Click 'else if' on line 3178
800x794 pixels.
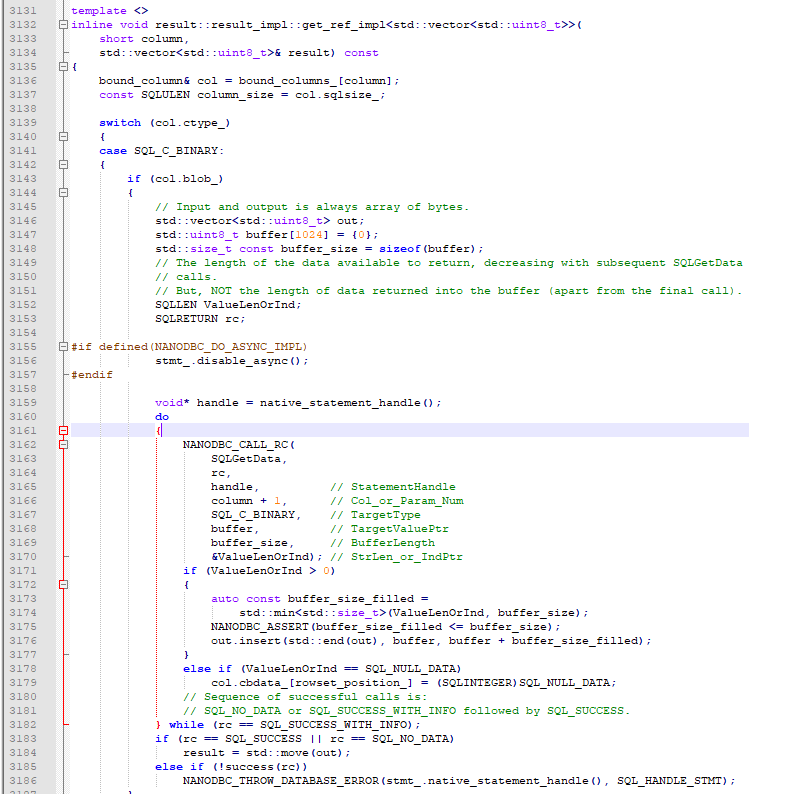tap(207, 668)
